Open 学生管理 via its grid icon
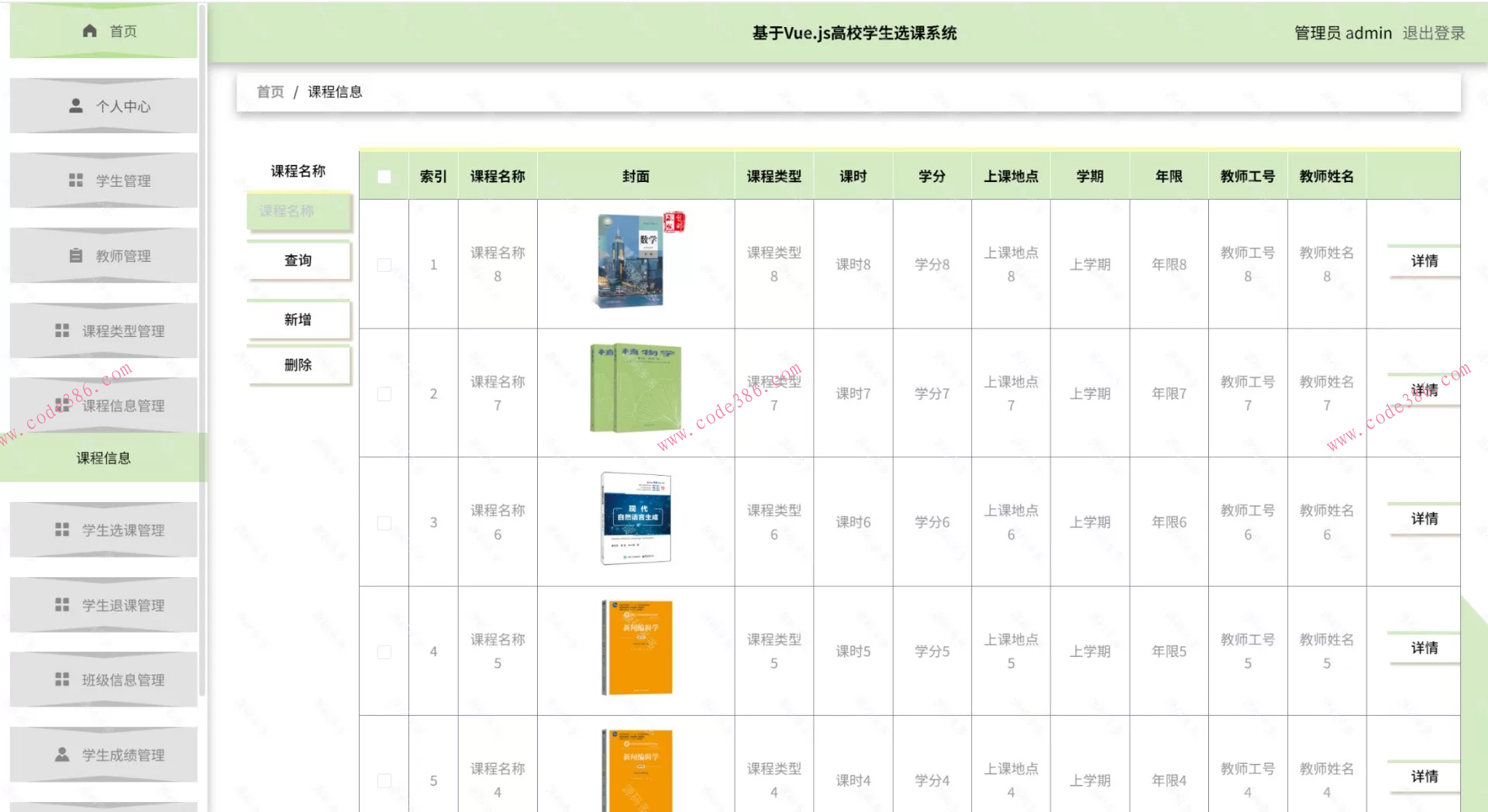The height and width of the screenshot is (812, 1488). point(74,180)
